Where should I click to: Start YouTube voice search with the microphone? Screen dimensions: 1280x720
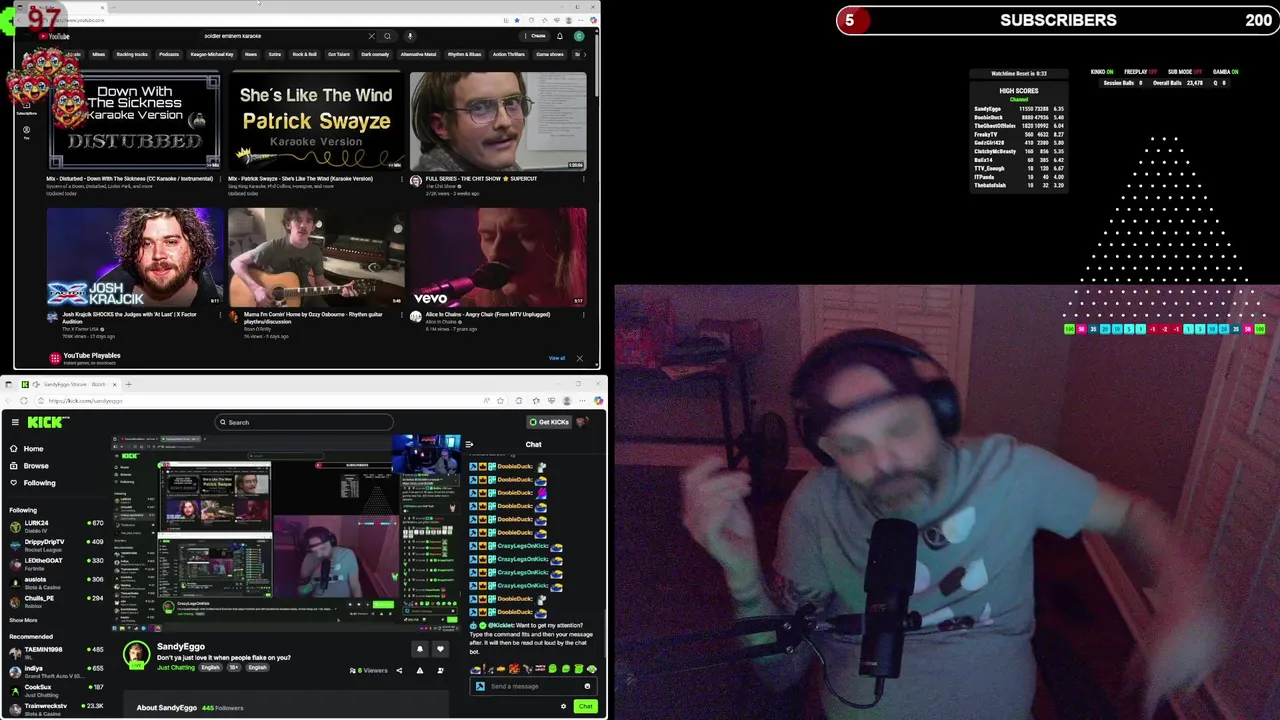(x=410, y=36)
